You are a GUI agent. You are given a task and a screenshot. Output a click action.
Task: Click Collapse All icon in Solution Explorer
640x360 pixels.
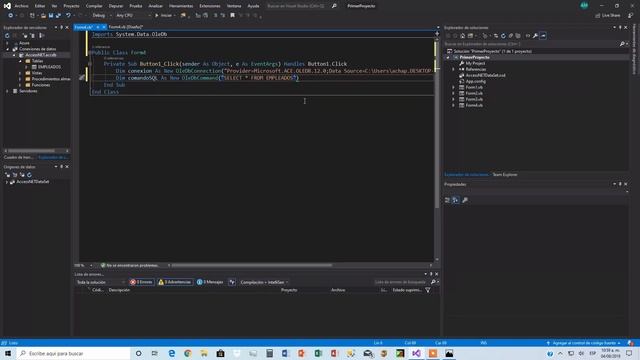(x=511, y=36)
